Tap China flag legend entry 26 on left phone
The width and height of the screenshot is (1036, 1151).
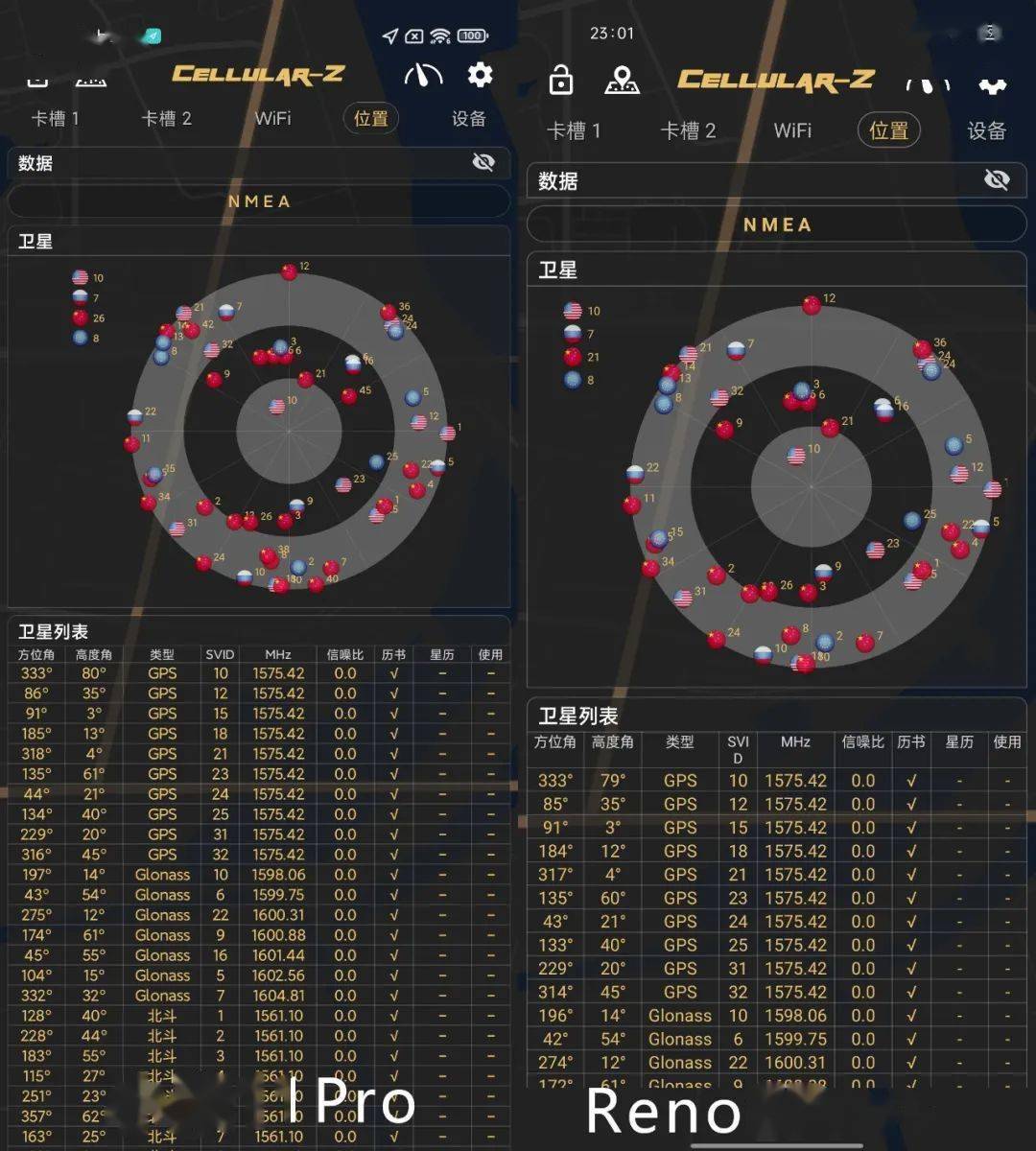pos(88,318)
